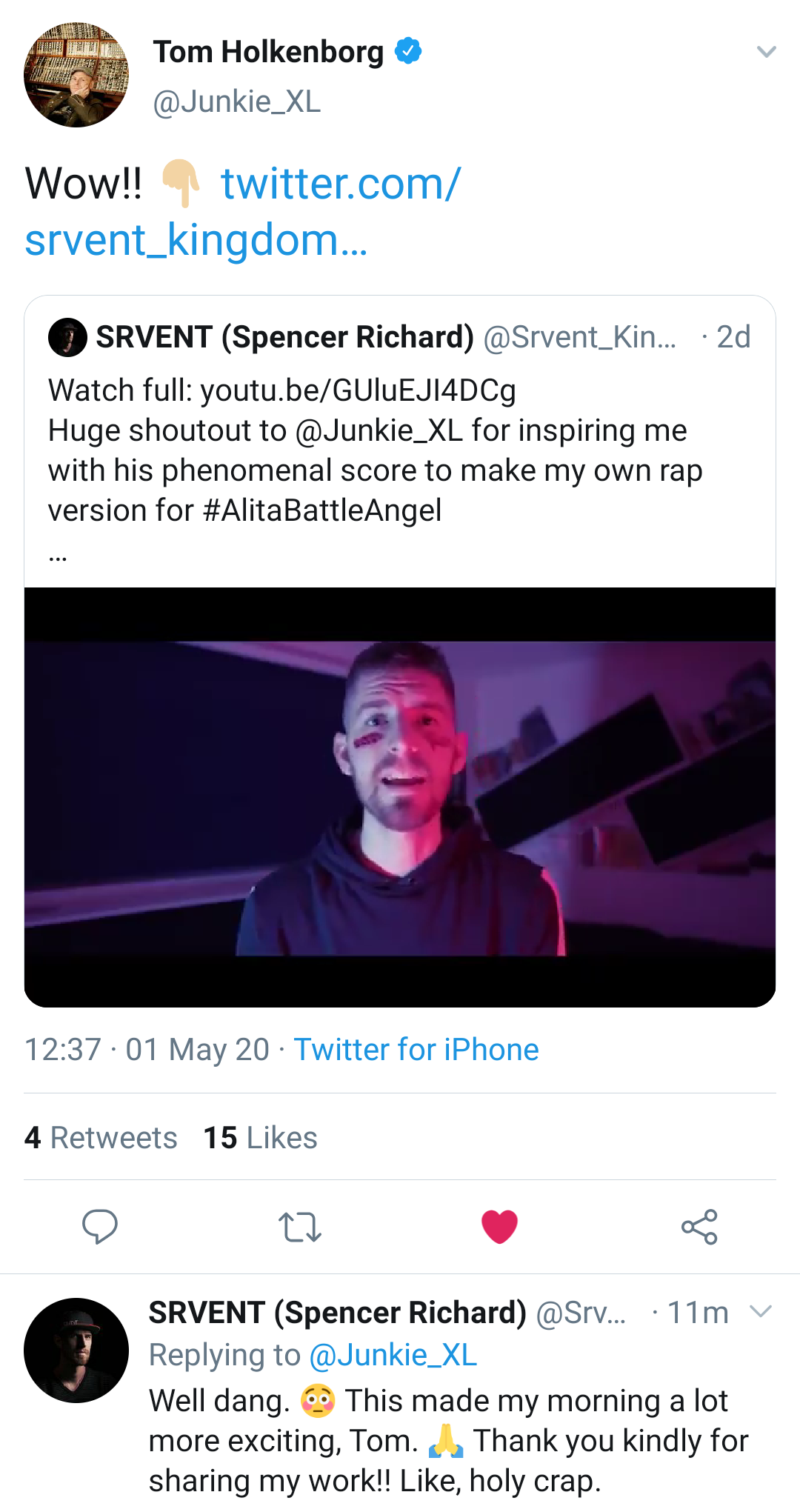Tap the reply speech bubble icon
Image resolution: width=800 pixels, height=1512 pixels.
pyautogui.click(x=99, y=1226)
